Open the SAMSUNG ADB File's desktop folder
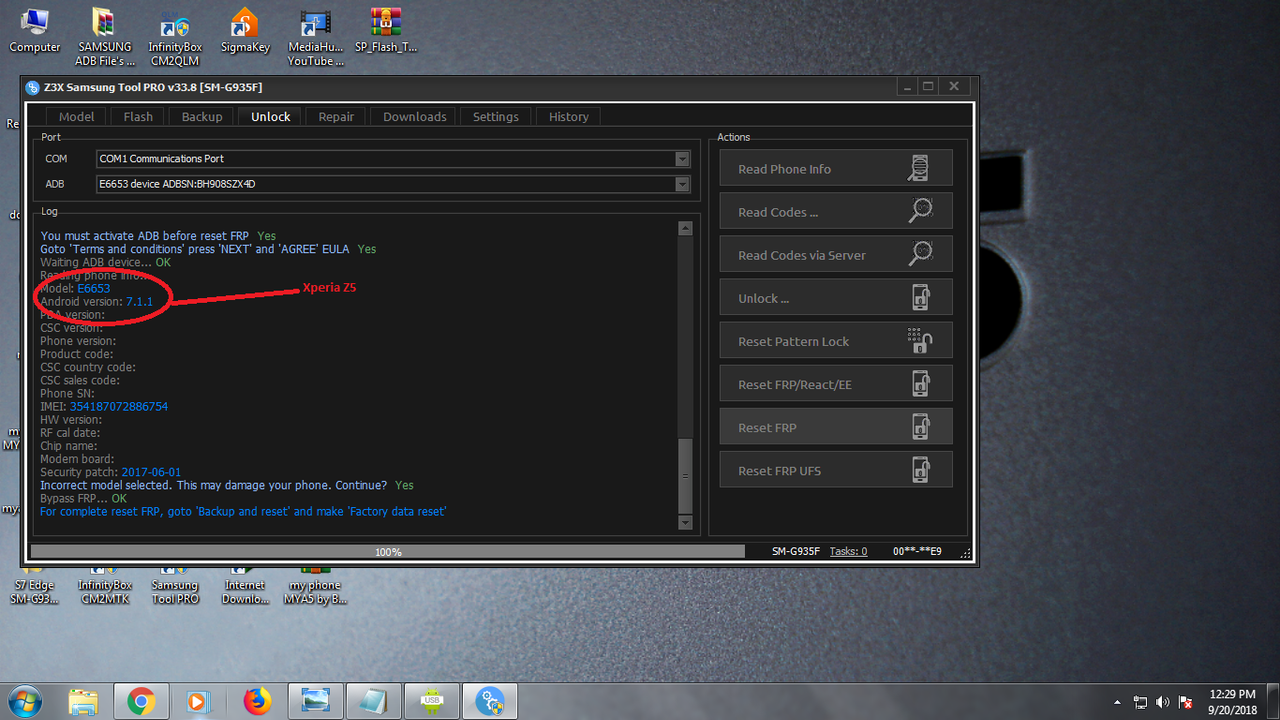The width and height of the screenshot is (1280, 720). tap(105, 37)
